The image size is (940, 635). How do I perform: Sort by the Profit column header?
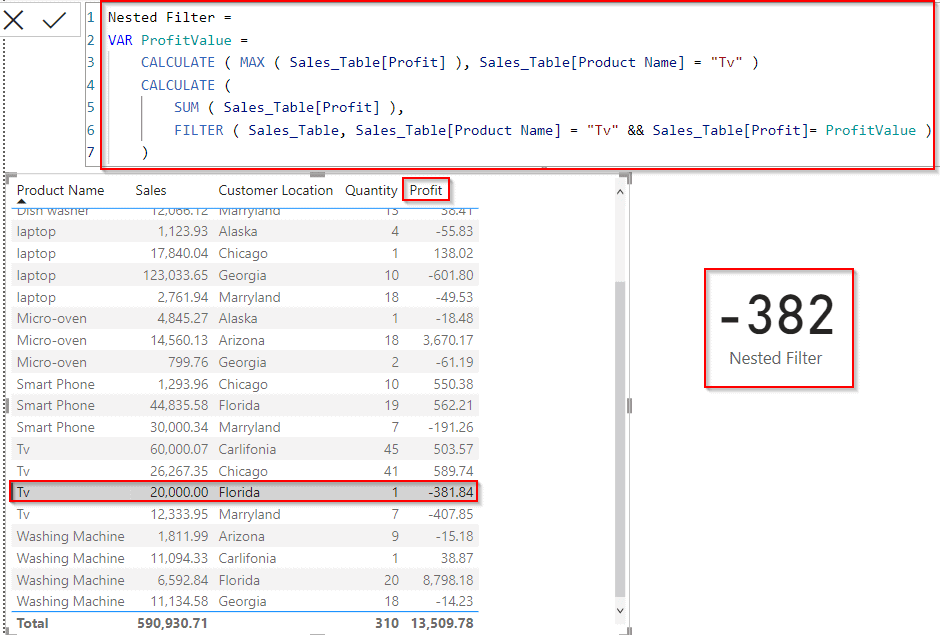click(426, 190)
